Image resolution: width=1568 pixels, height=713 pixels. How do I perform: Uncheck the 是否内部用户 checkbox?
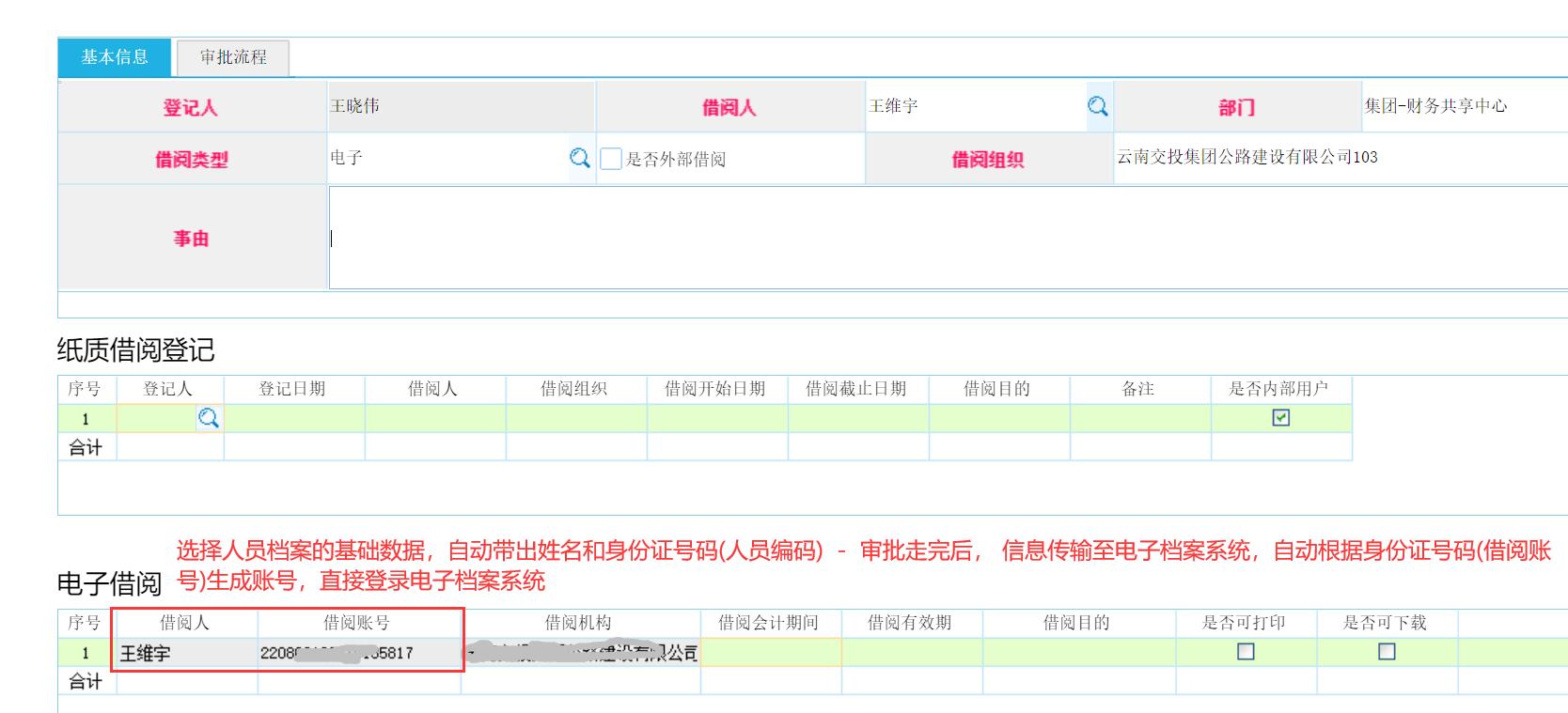pos(1280,418)
